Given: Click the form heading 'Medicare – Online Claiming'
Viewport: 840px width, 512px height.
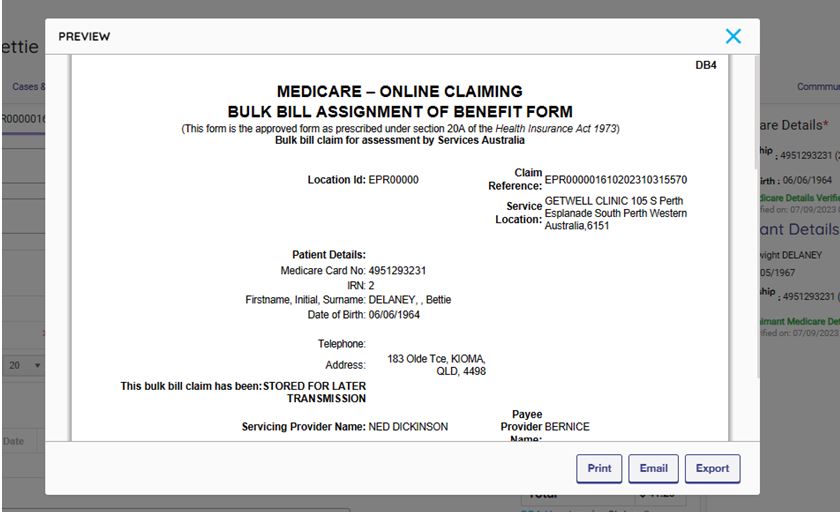Looking at the screenshot, I should [399, 92].
